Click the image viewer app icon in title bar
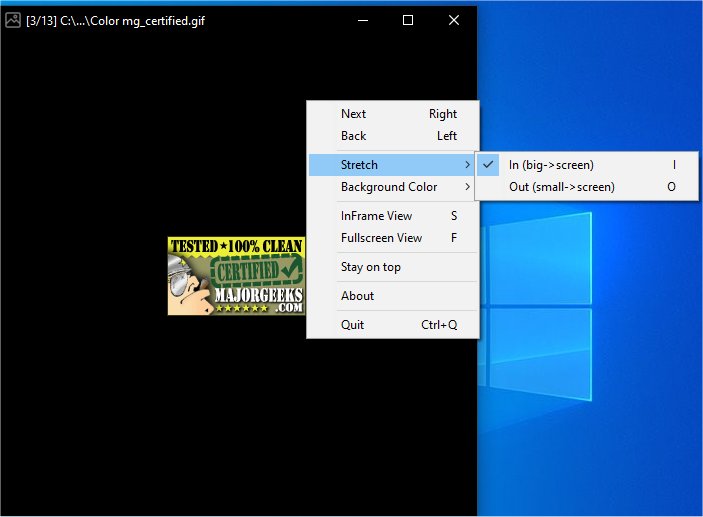 [x=13, y=20]
